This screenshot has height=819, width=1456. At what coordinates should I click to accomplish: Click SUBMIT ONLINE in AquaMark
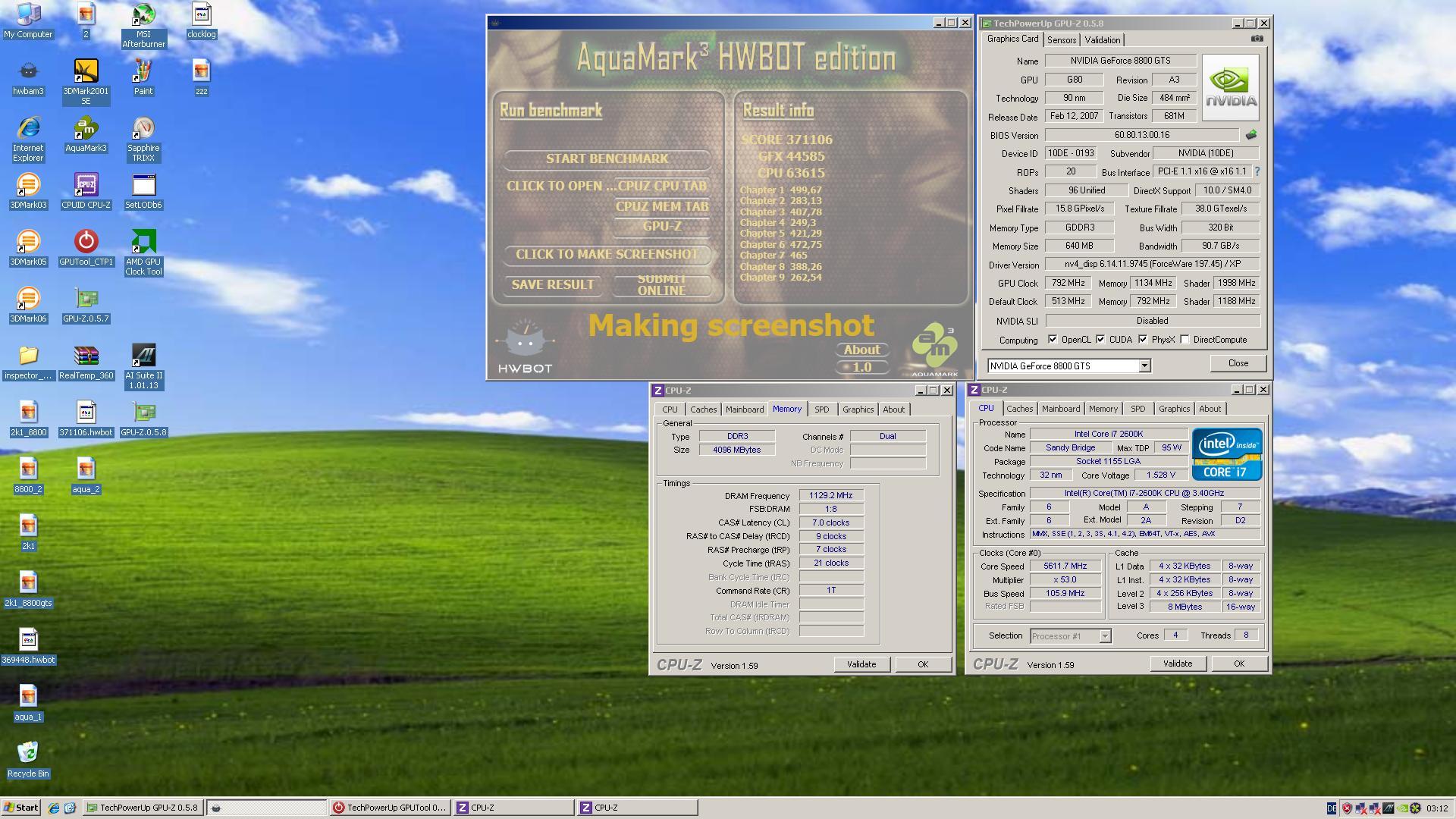pos(661,284)
